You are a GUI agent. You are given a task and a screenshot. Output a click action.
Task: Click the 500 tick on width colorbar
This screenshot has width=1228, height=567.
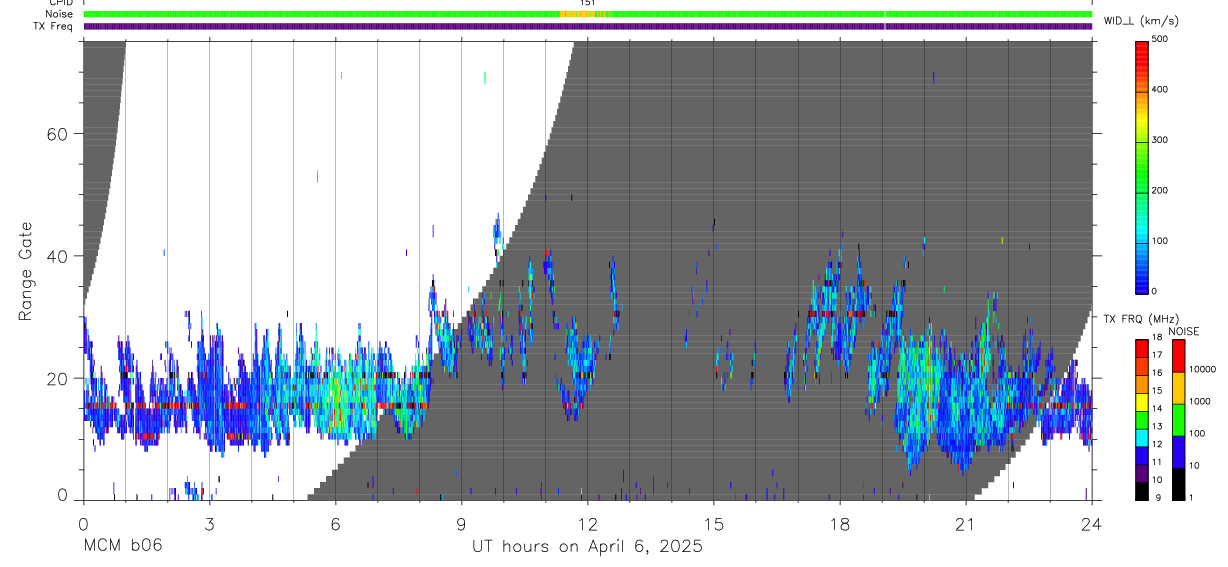click(x=1161, y=39)
